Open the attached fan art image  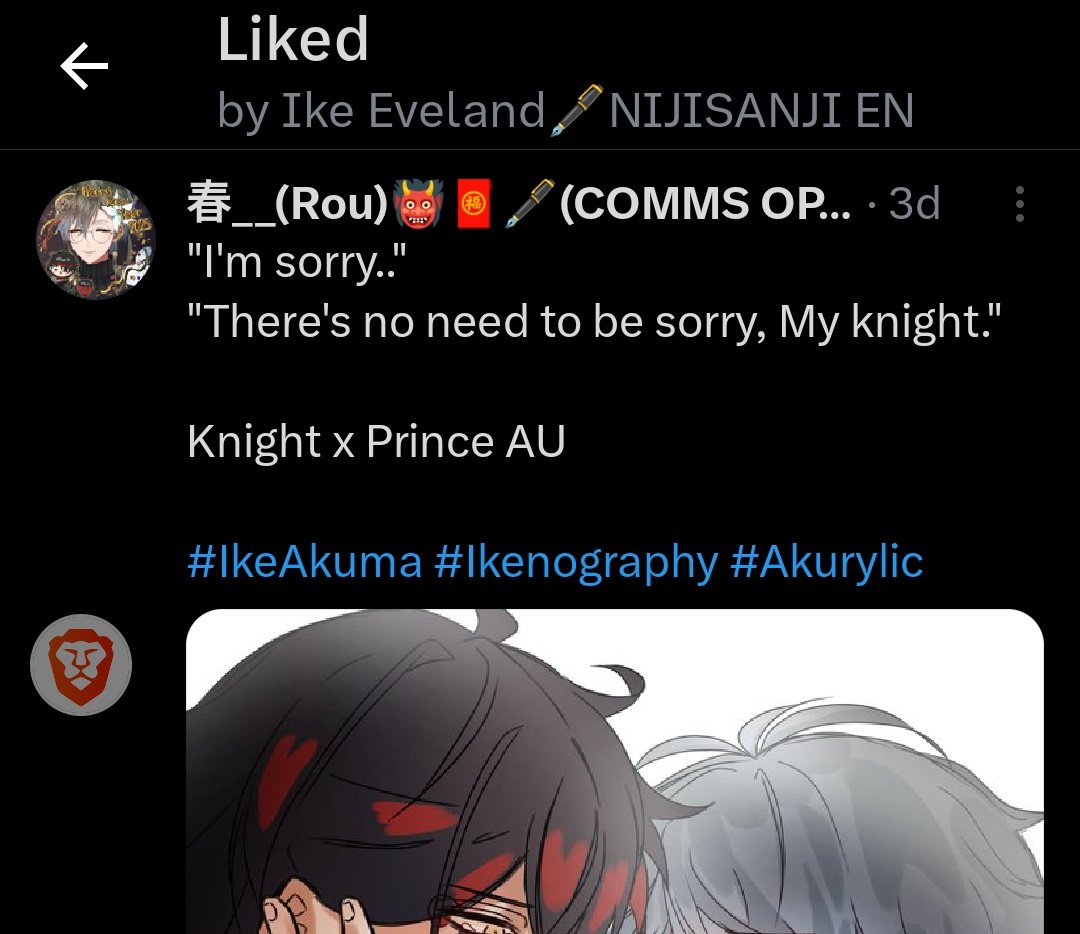[x=614, y=771]
